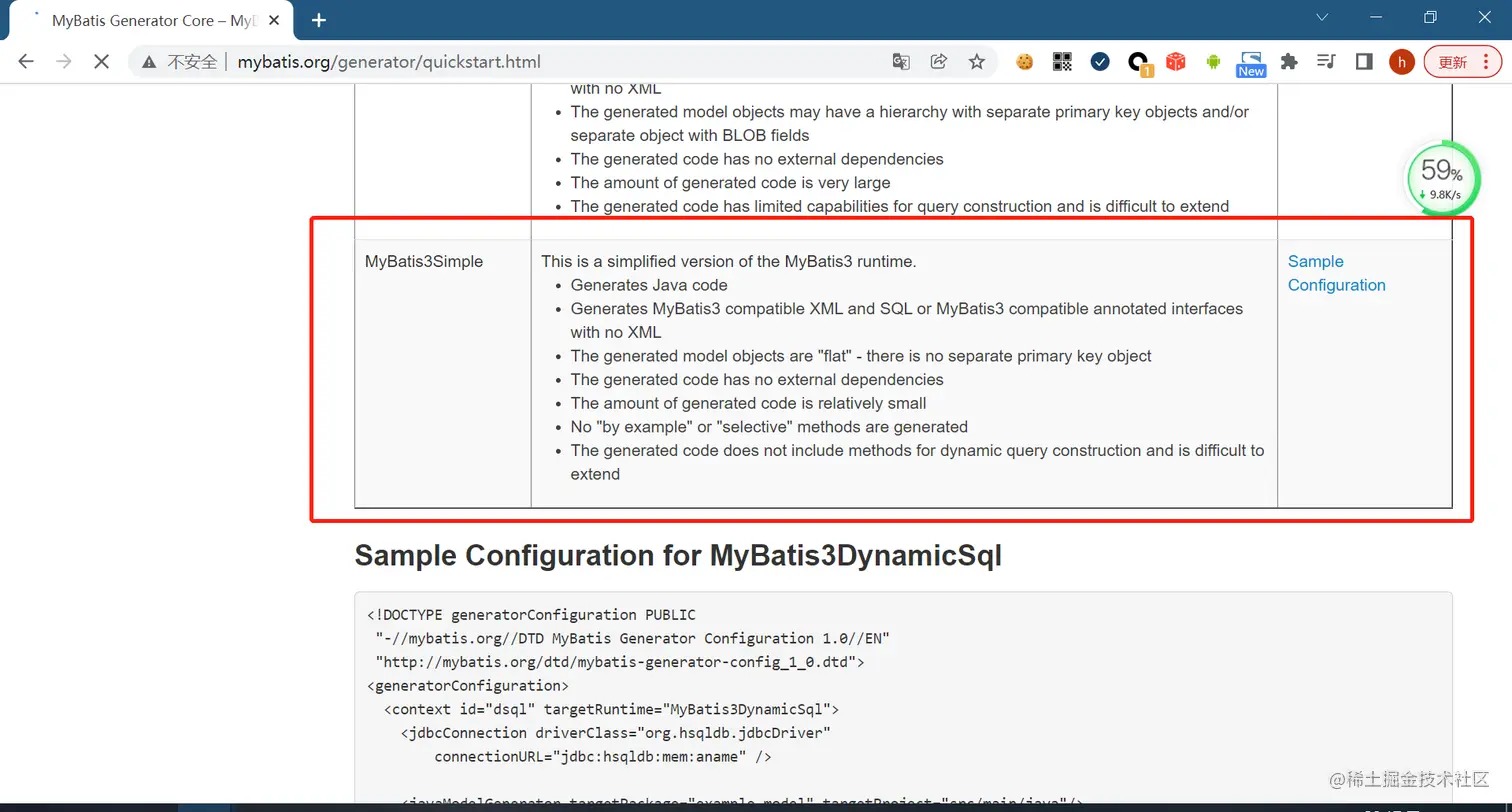Open the blue checkmark extension
Viewport: 1512px width, 812px height.
pos(1100,62)
